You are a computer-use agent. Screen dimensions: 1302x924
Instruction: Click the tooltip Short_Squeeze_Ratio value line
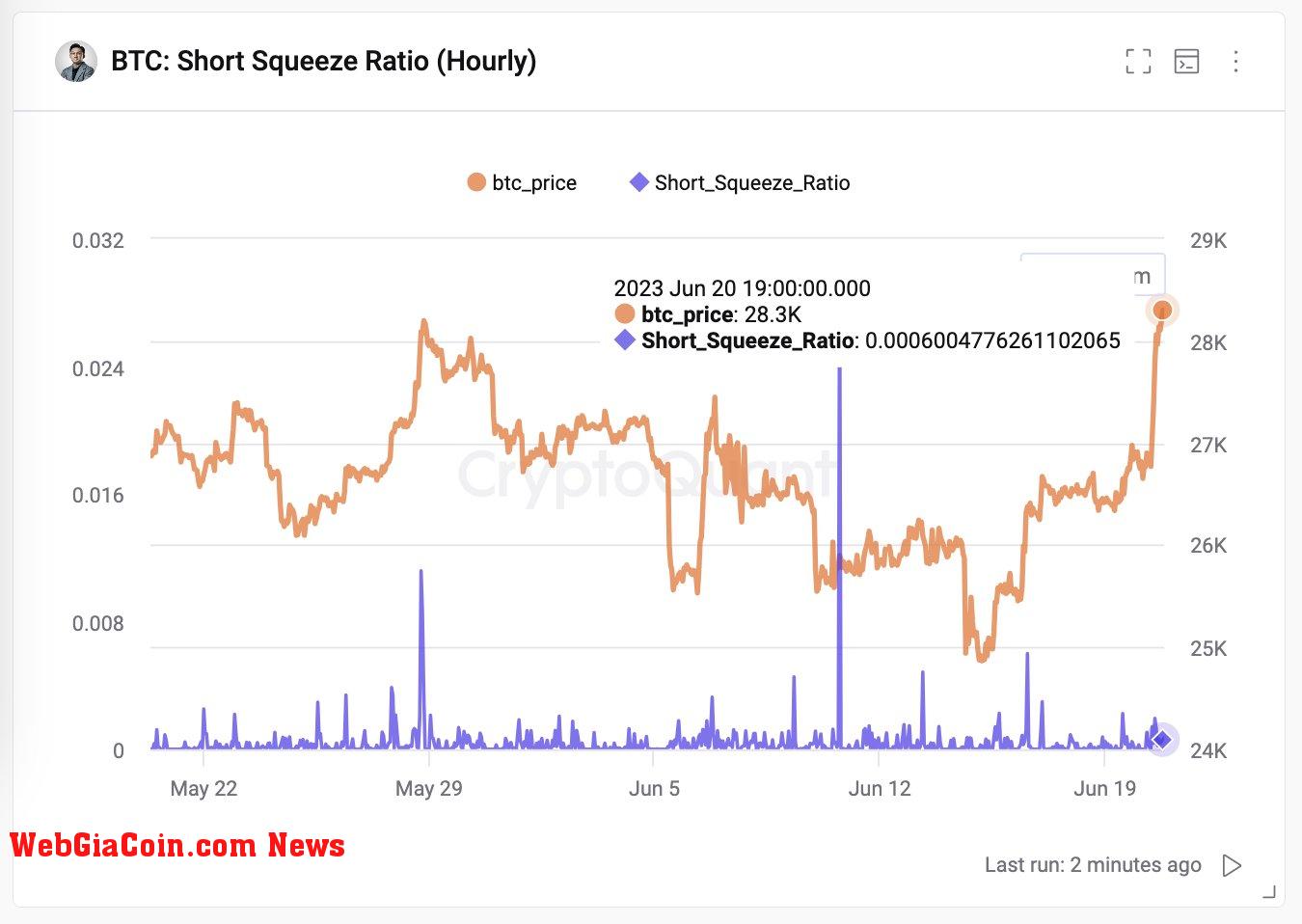(x=867, y=340)
